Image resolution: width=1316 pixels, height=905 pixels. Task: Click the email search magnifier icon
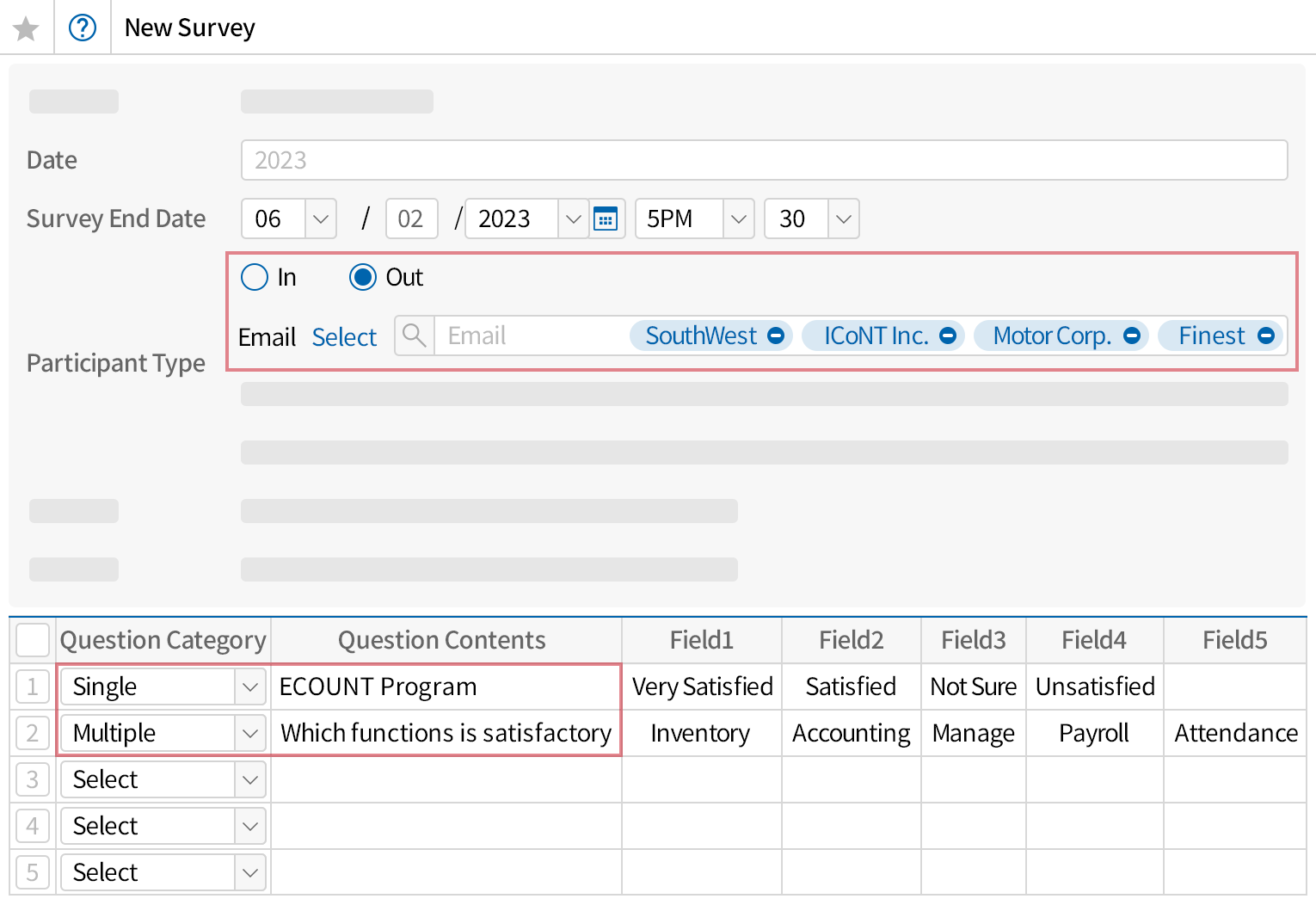point(415,336)
